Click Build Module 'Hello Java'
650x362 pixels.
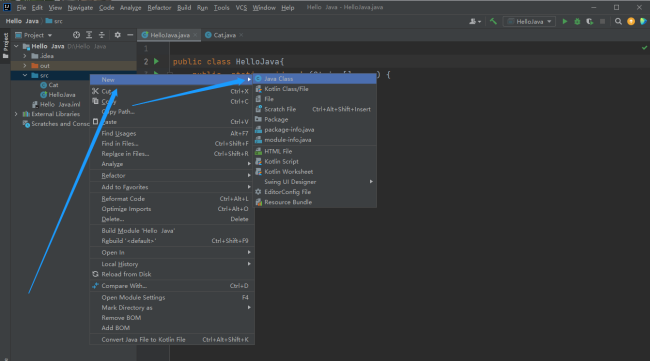point(172,231)
